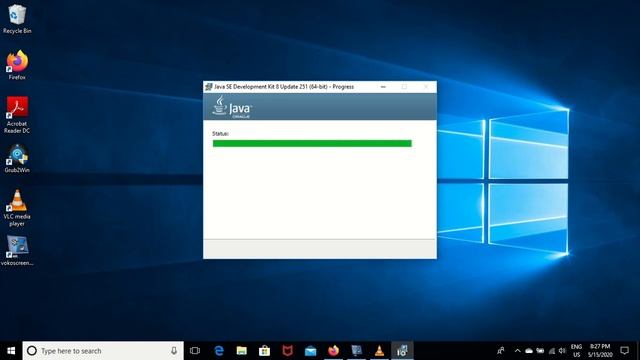Select the vokoscreen desktop shortcut
This screenshot has height=360, width=640.
17,251
